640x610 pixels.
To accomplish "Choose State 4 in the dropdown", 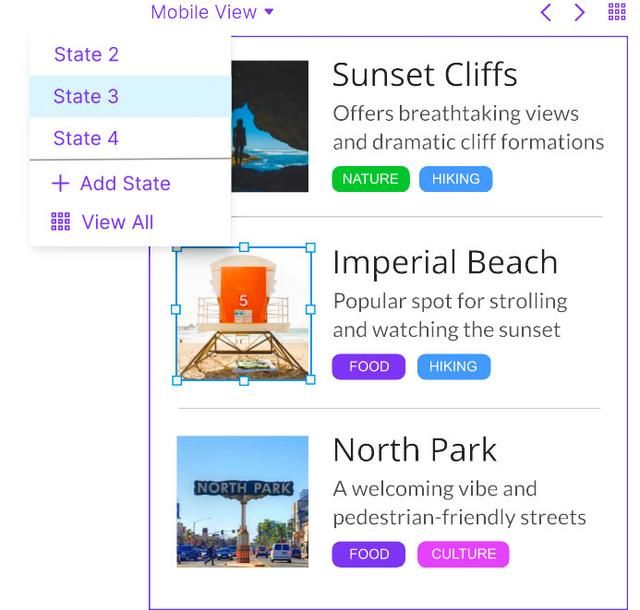I will click(86, 138).
